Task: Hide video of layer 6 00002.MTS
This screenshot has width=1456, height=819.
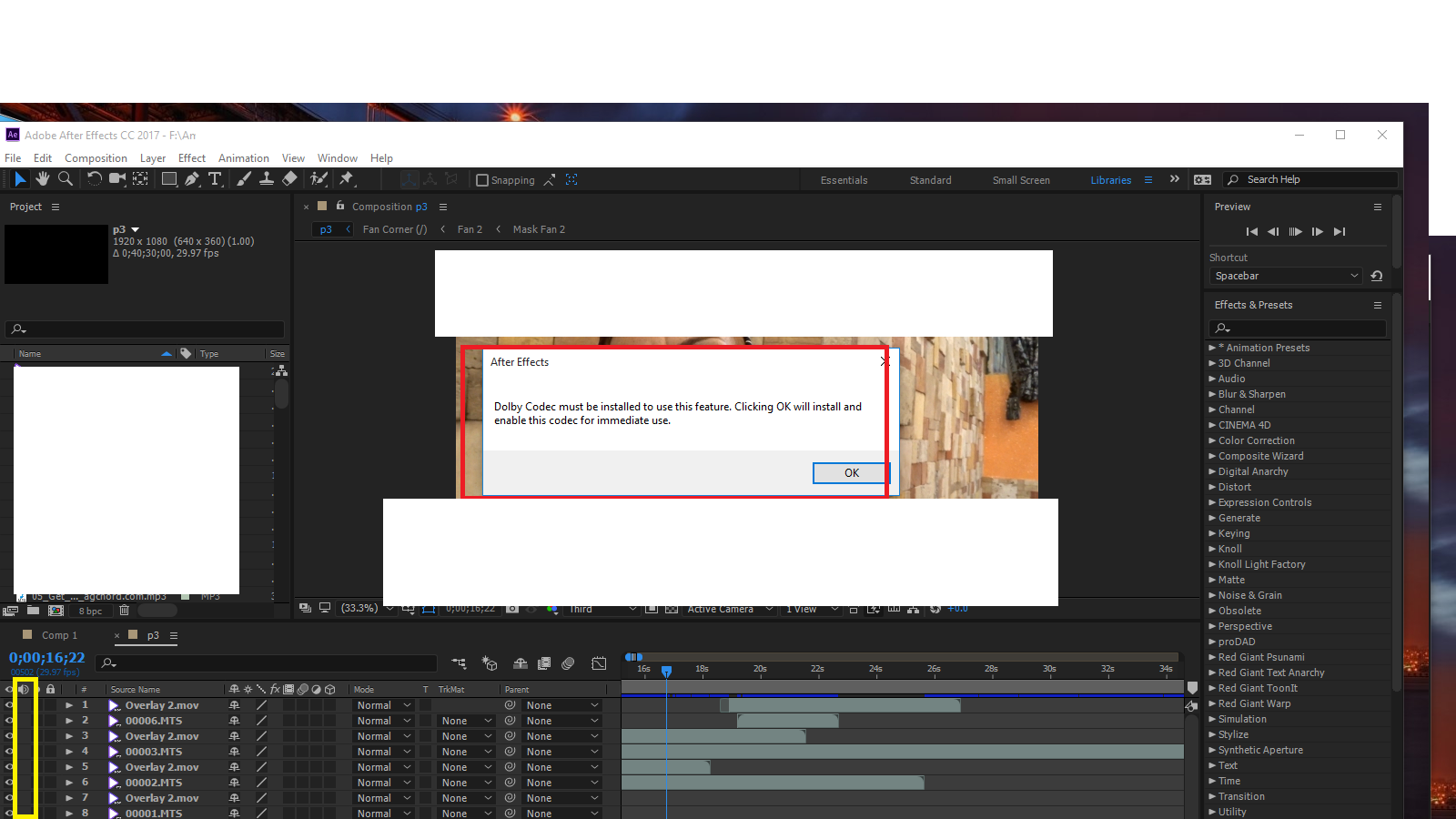Action: click(9, 783)
